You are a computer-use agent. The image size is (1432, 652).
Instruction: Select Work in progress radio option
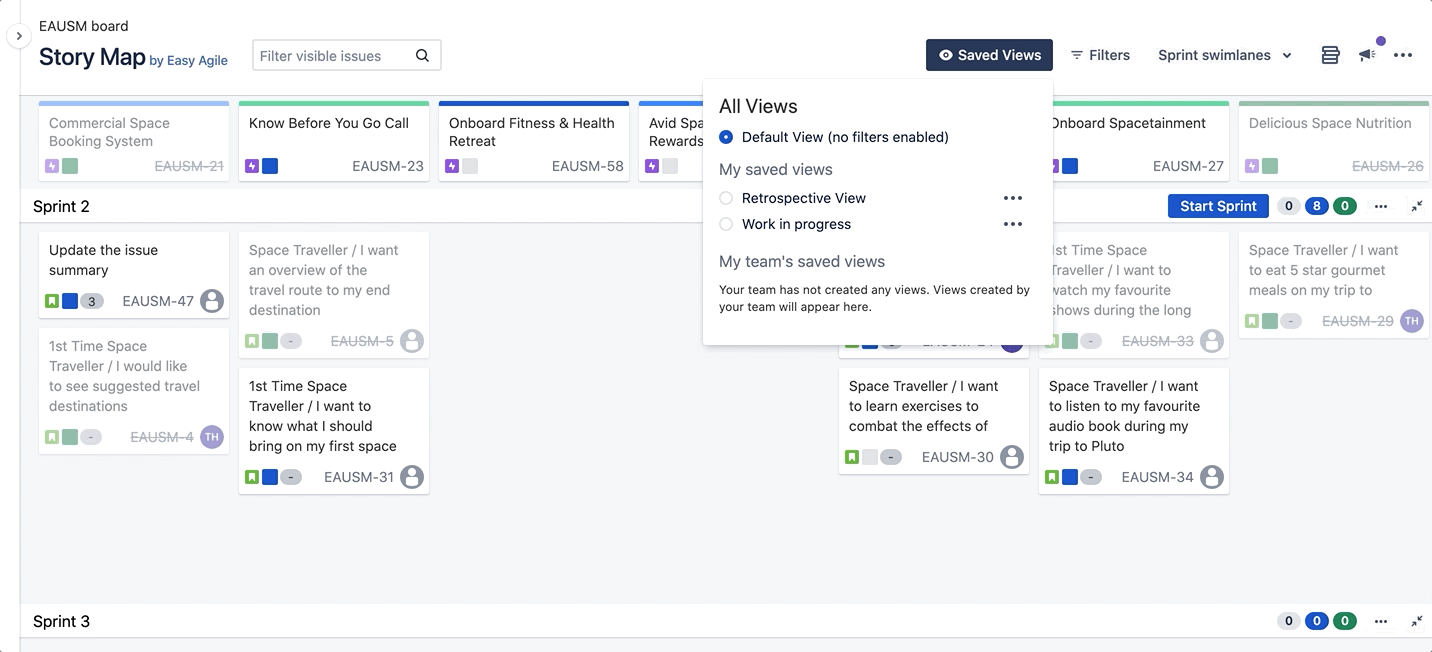(726, 224)
